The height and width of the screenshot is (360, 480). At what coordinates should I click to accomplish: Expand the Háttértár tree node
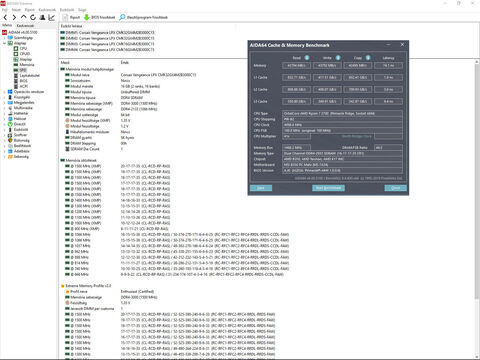4,113
